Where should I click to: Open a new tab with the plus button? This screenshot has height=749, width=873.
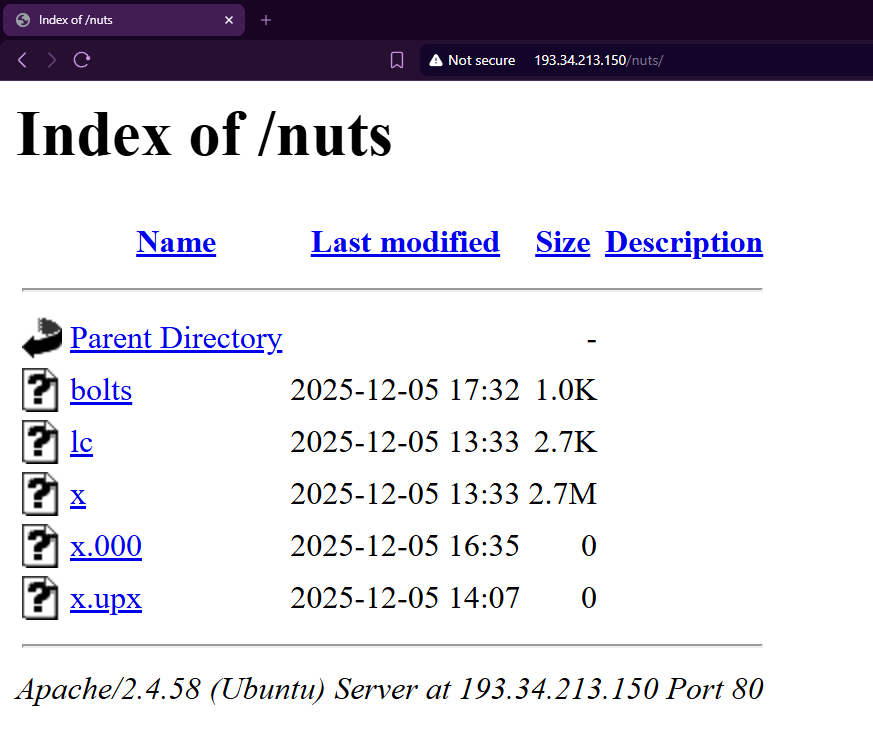(266, 20)
